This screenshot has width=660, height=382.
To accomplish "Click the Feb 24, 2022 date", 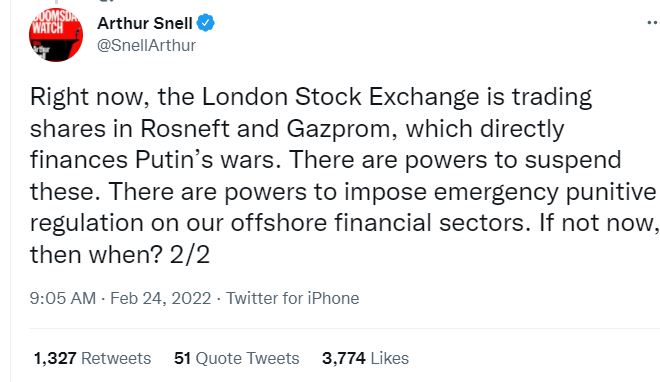I will 160,298.
